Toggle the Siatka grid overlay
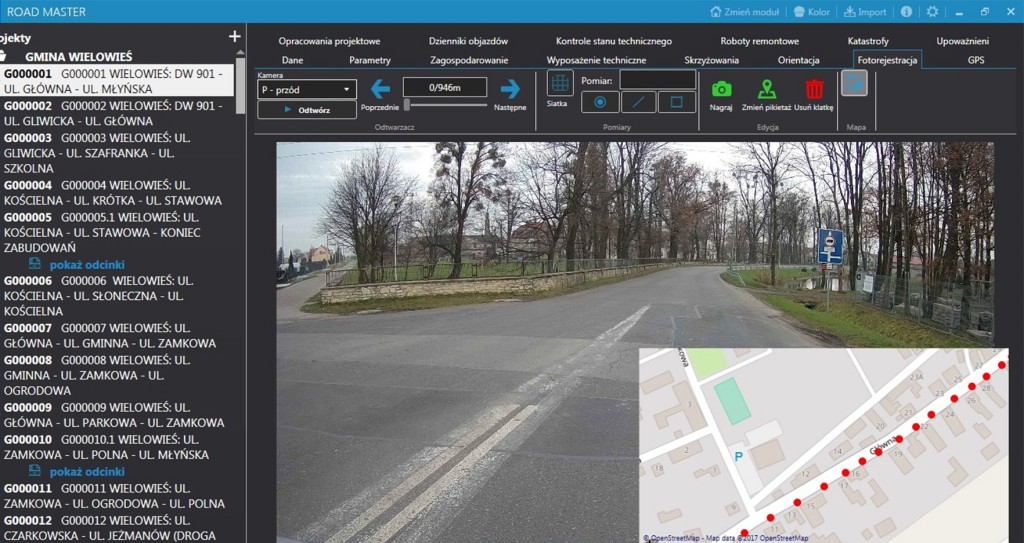Viewport: 1024px width, 543px height. pos(560,84)
